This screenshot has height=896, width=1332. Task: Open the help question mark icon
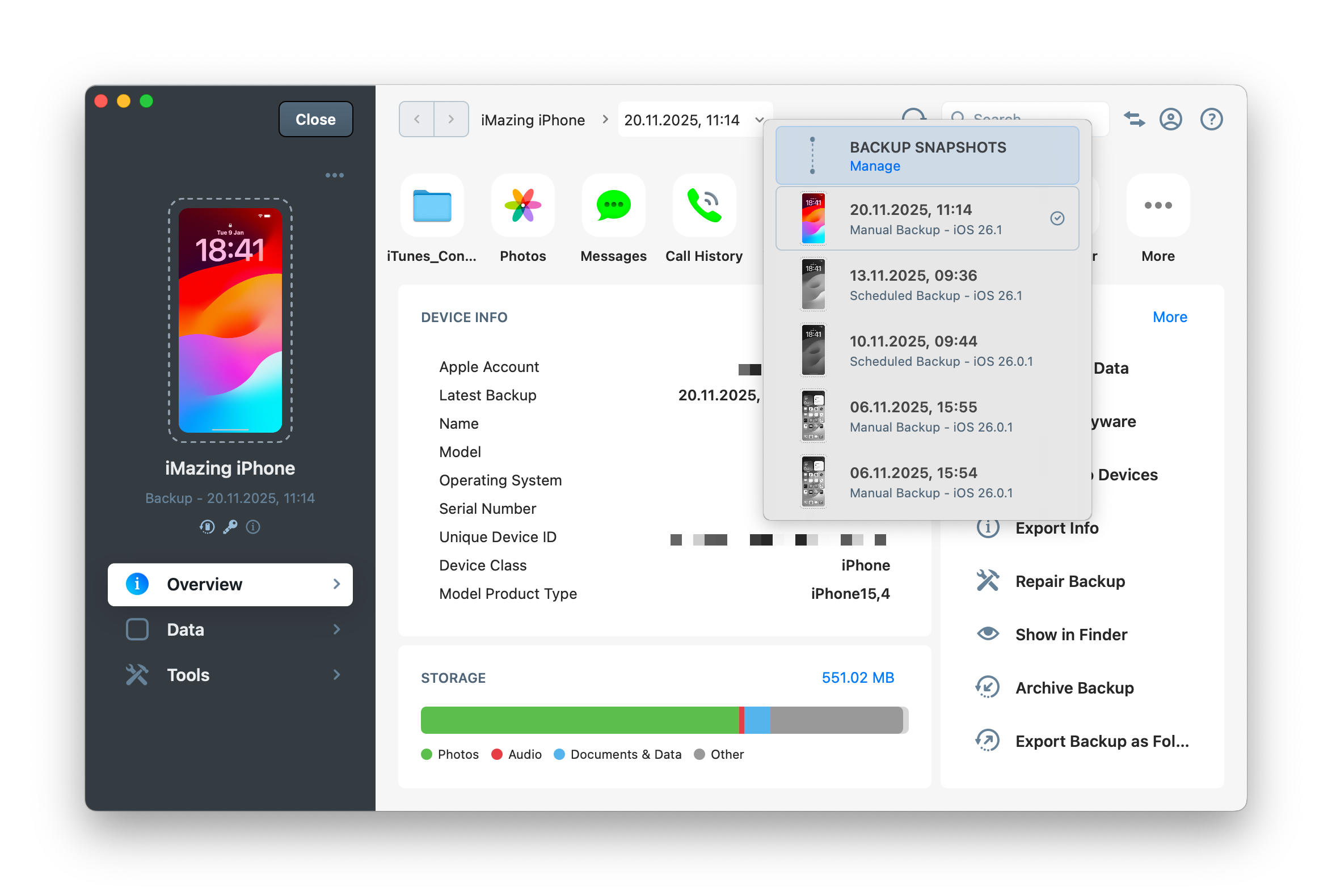click(1211, 119)
